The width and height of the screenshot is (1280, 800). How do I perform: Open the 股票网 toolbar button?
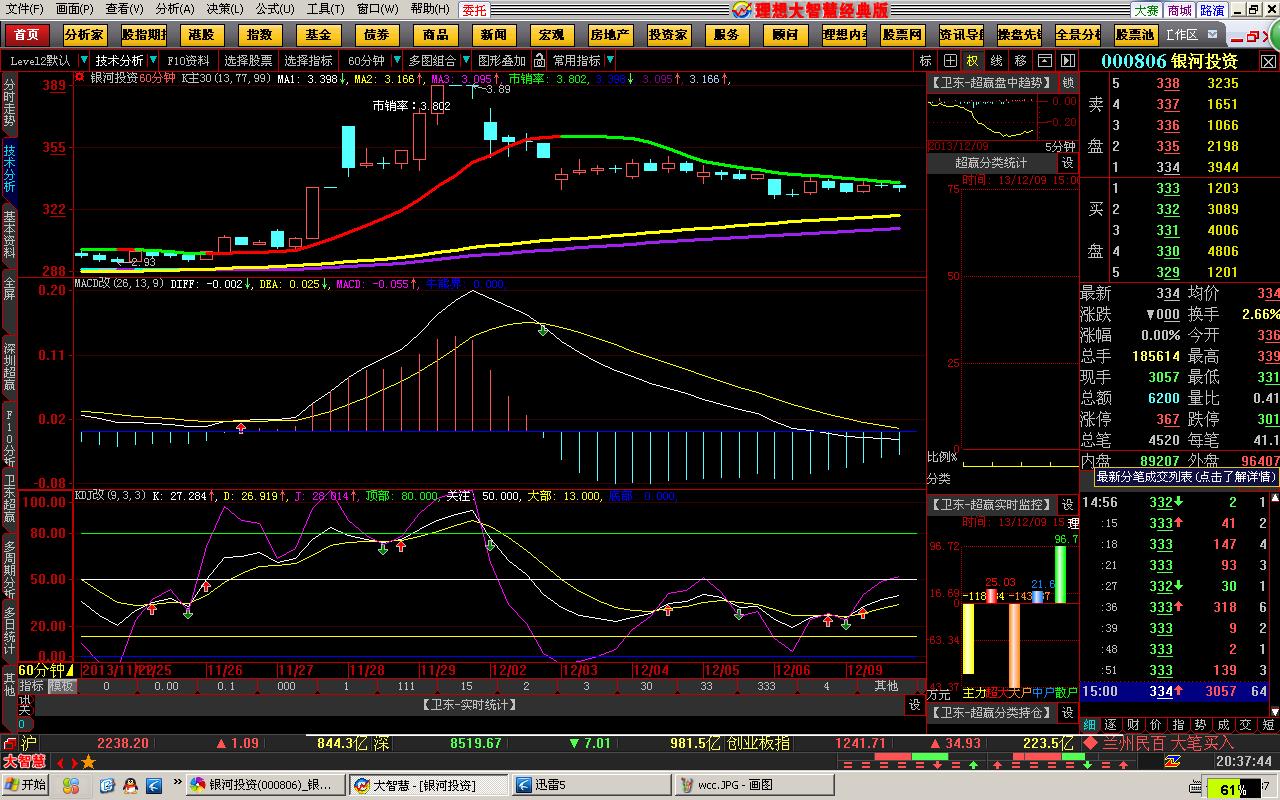901,35
